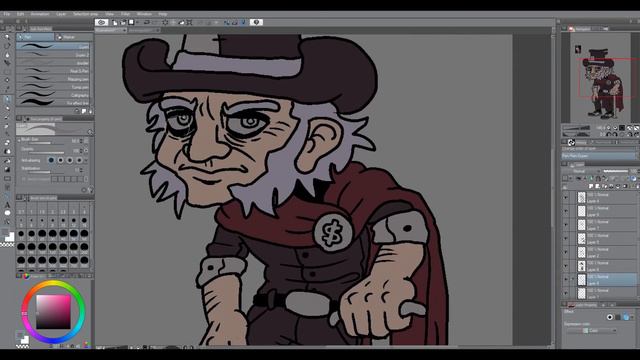Select the Fill bucket tool
The height and width of the screenshot is (360, 640).
click(7, 160)
